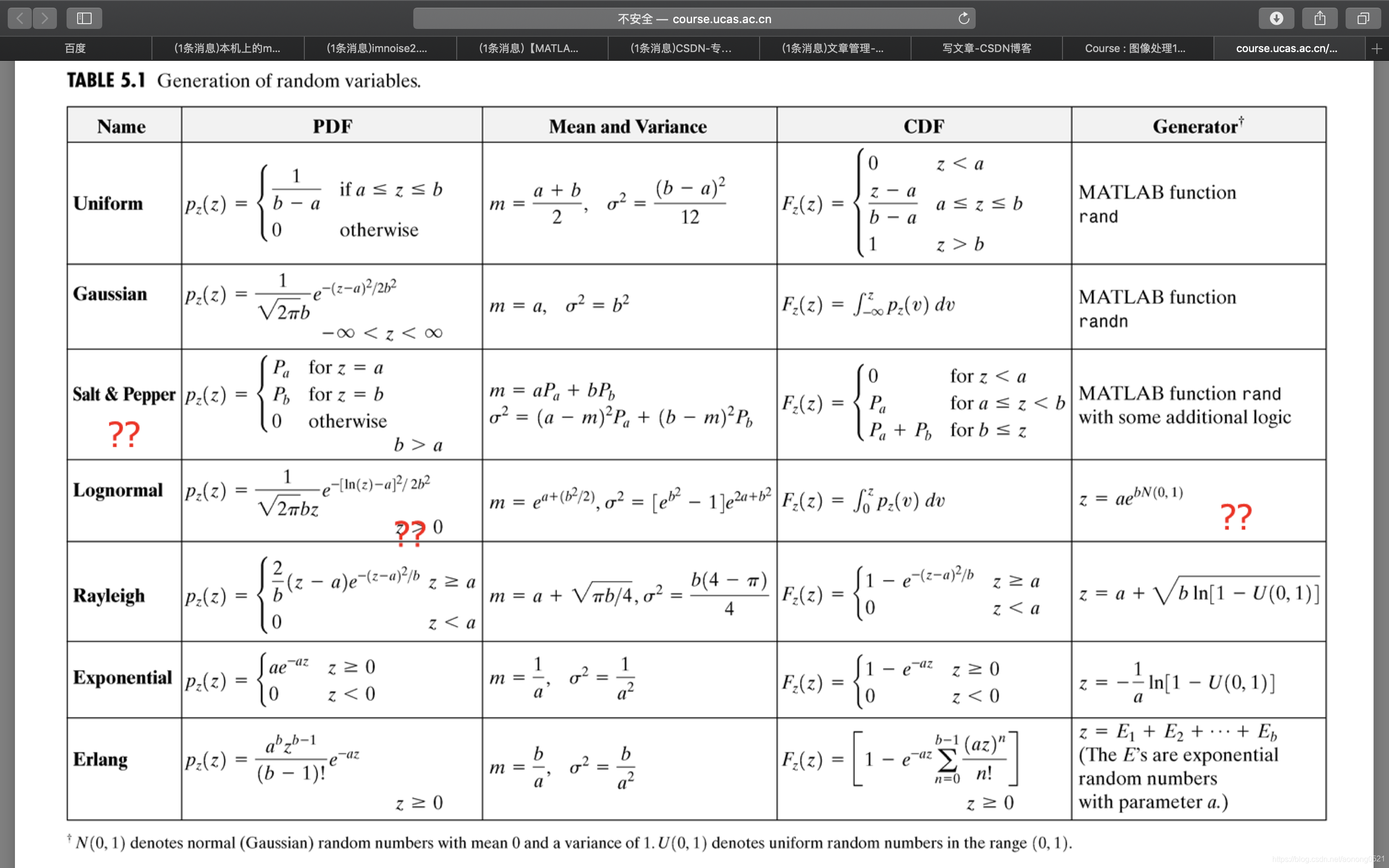Click the Safari back arrow button
1389x868 pixels.
pos(19,18)
